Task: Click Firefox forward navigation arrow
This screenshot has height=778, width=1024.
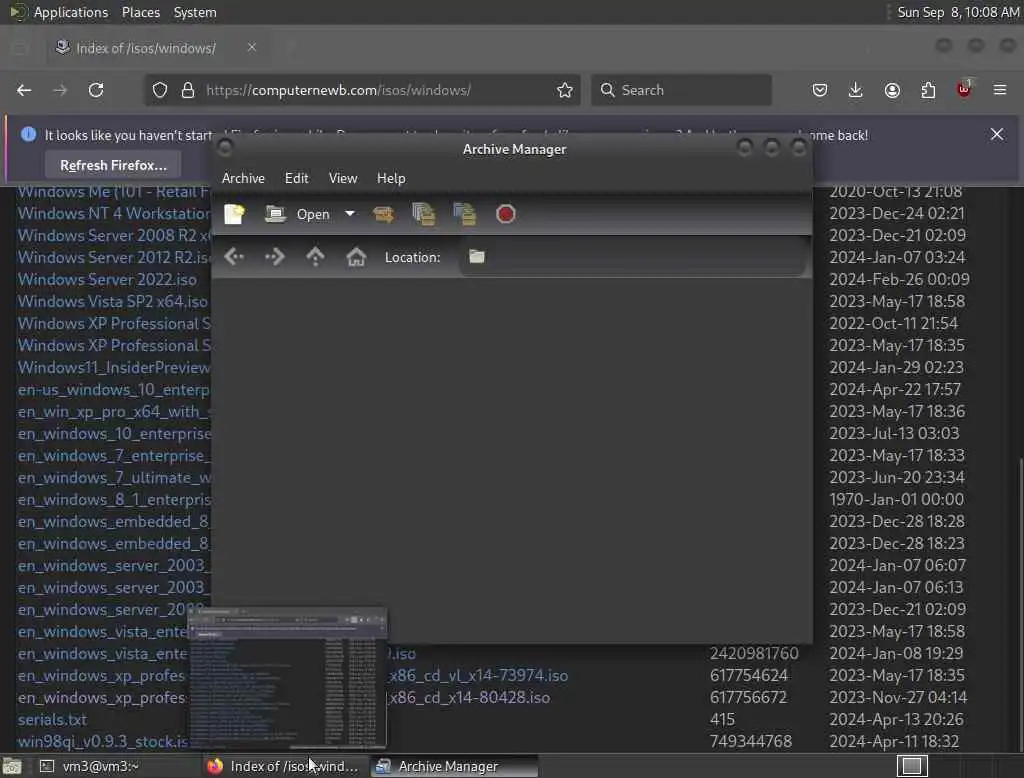Action: 60,90
